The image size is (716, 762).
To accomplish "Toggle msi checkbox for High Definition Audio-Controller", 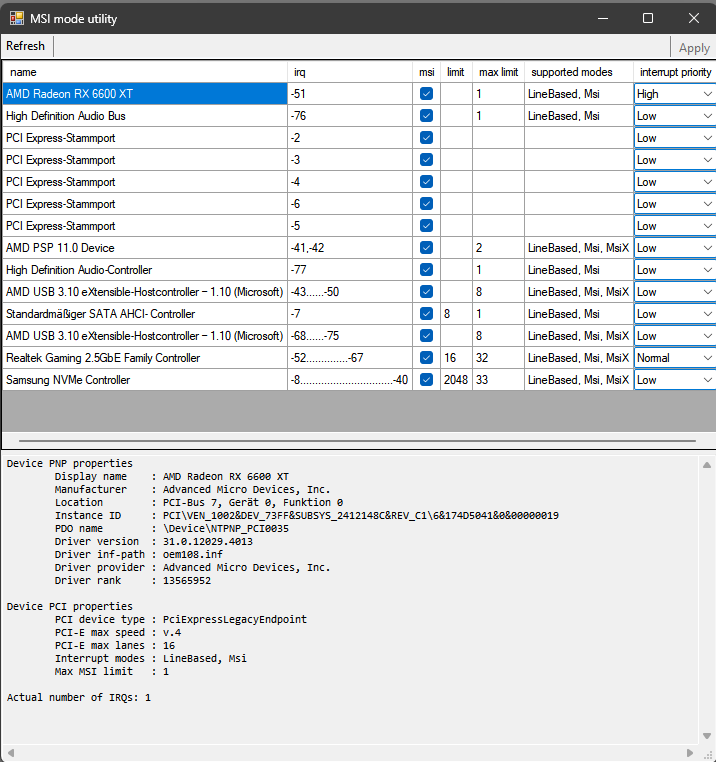I will click(x=426, y=270).
